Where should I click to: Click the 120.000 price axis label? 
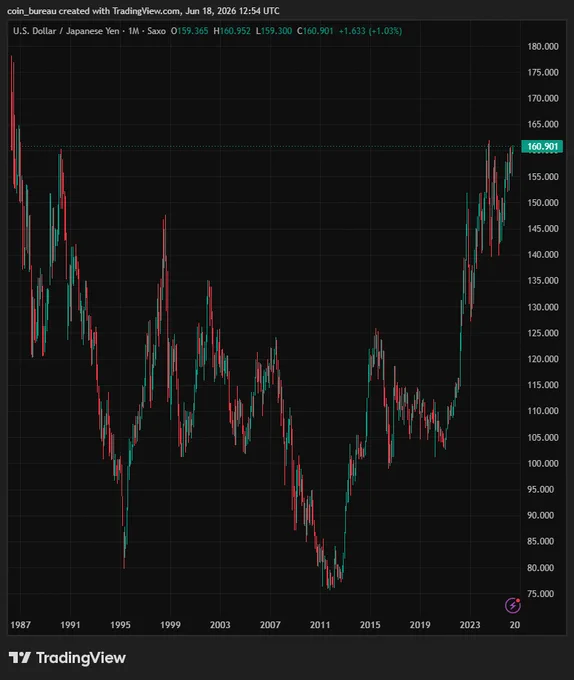pos(543,359)
